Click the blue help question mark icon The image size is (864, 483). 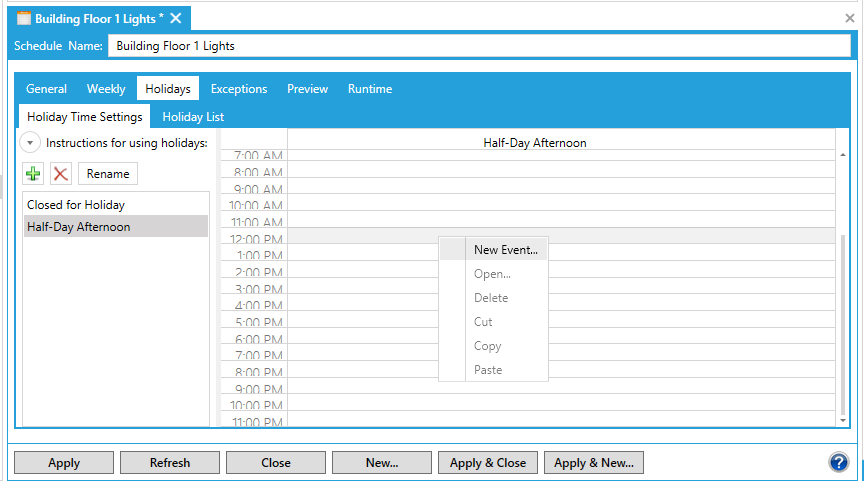coord(838,462)
